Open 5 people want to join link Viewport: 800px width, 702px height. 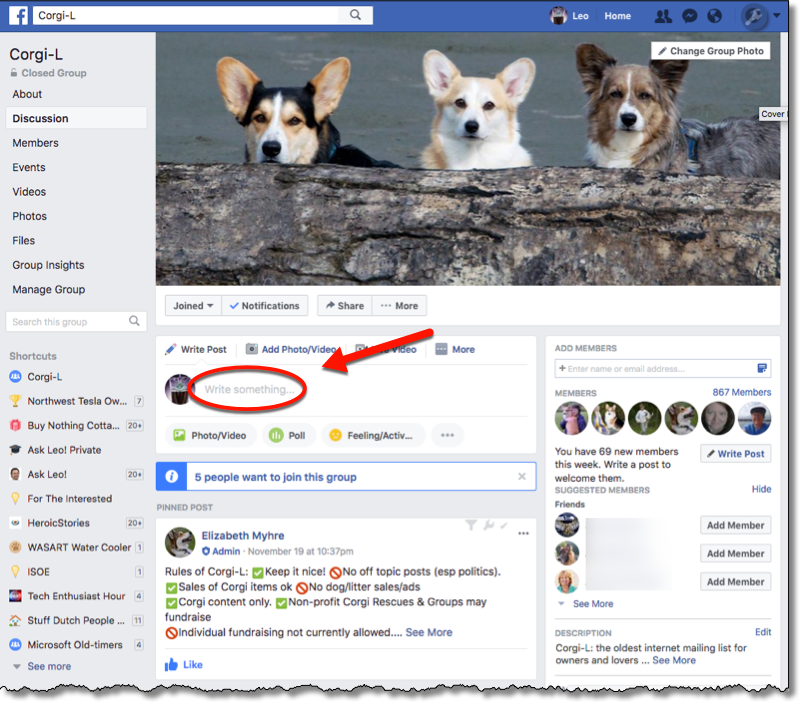pyautogui.click(x=276, y=477)
